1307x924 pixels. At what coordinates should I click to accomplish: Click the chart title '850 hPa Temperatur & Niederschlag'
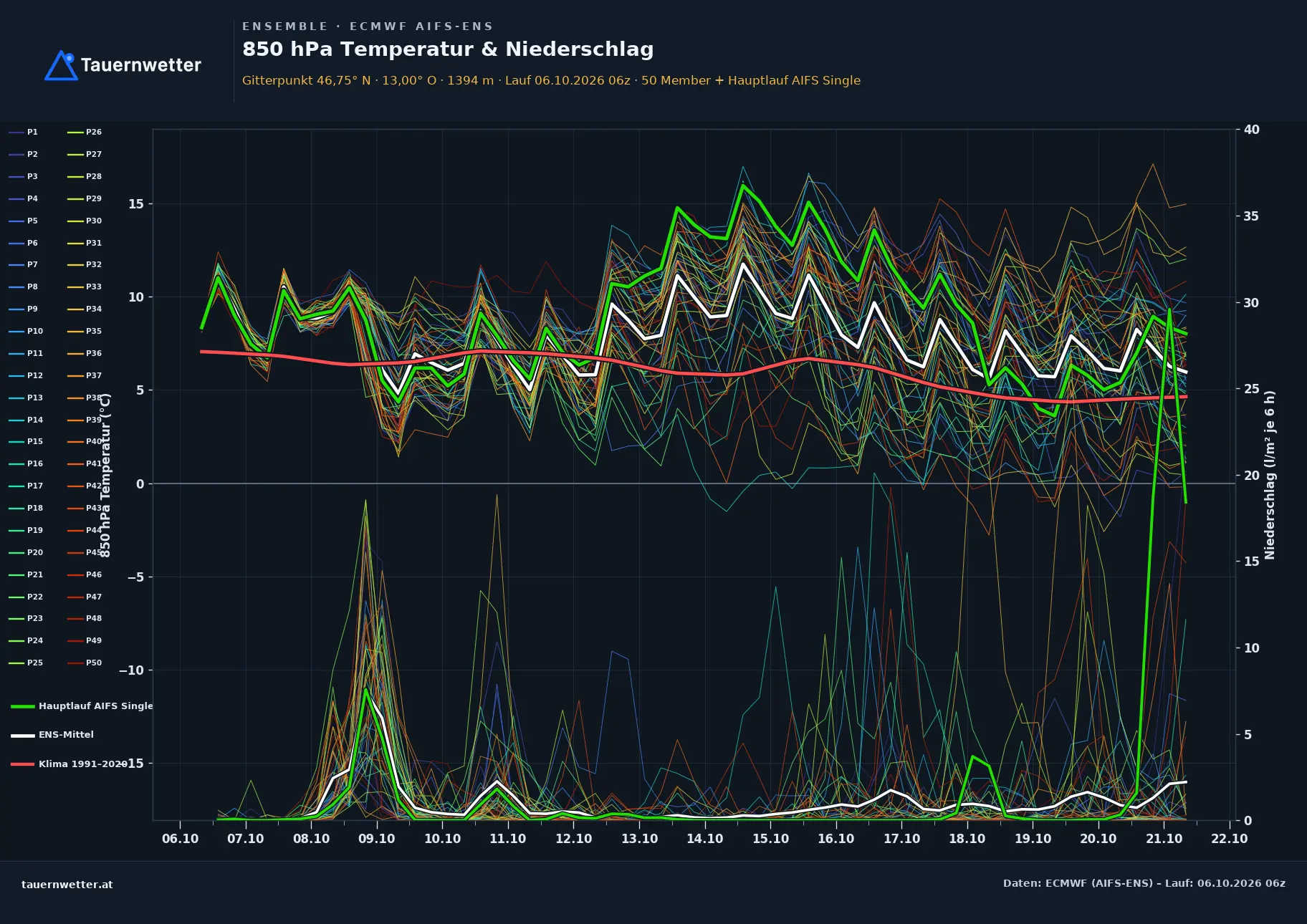coord(448,49)
